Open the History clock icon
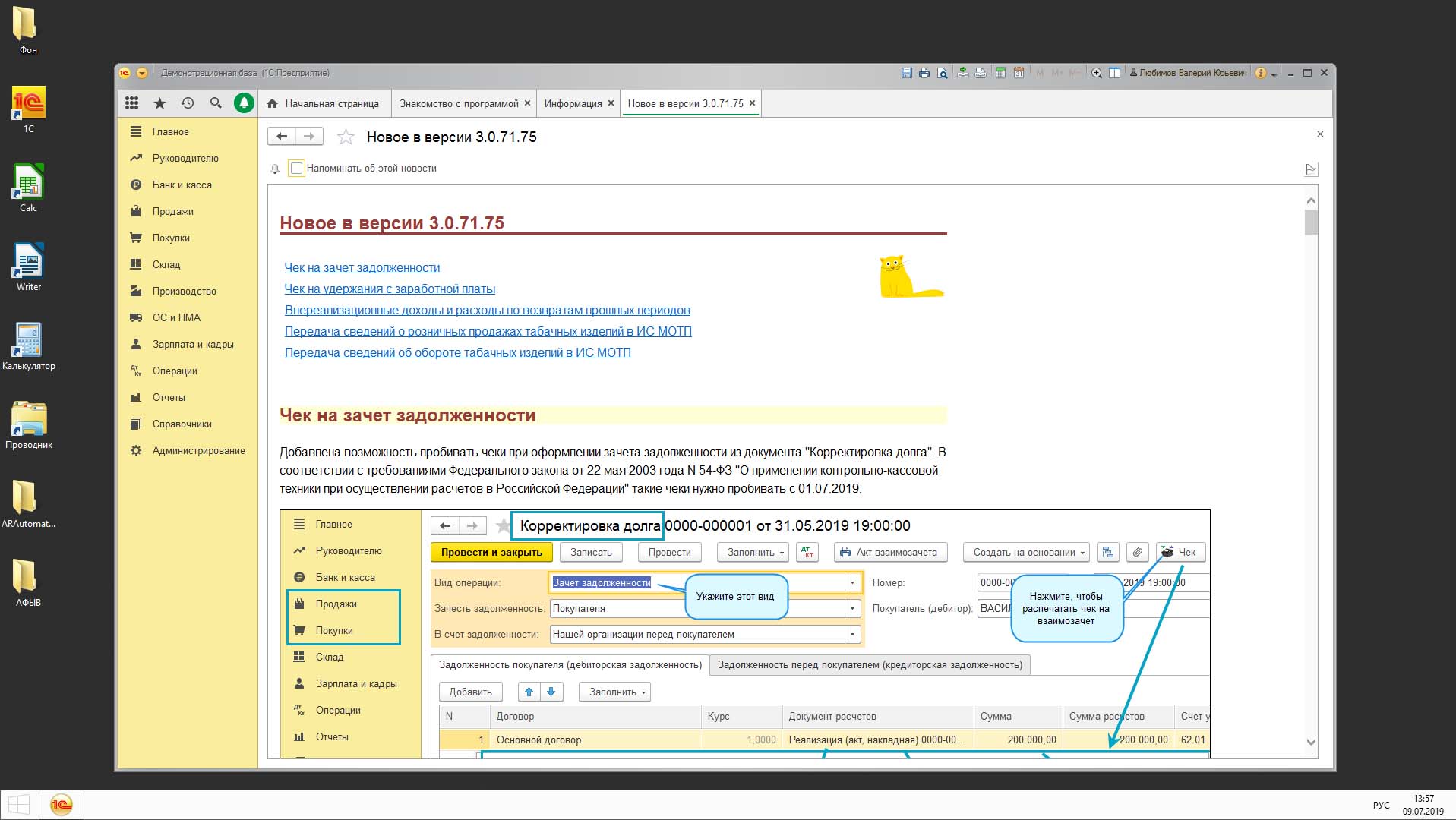 point(188,103)
